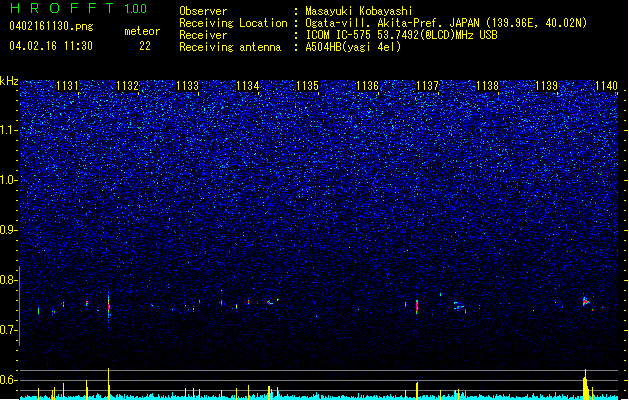
Task: Click the 1140 time marker
Action: [x=606, y=86]
